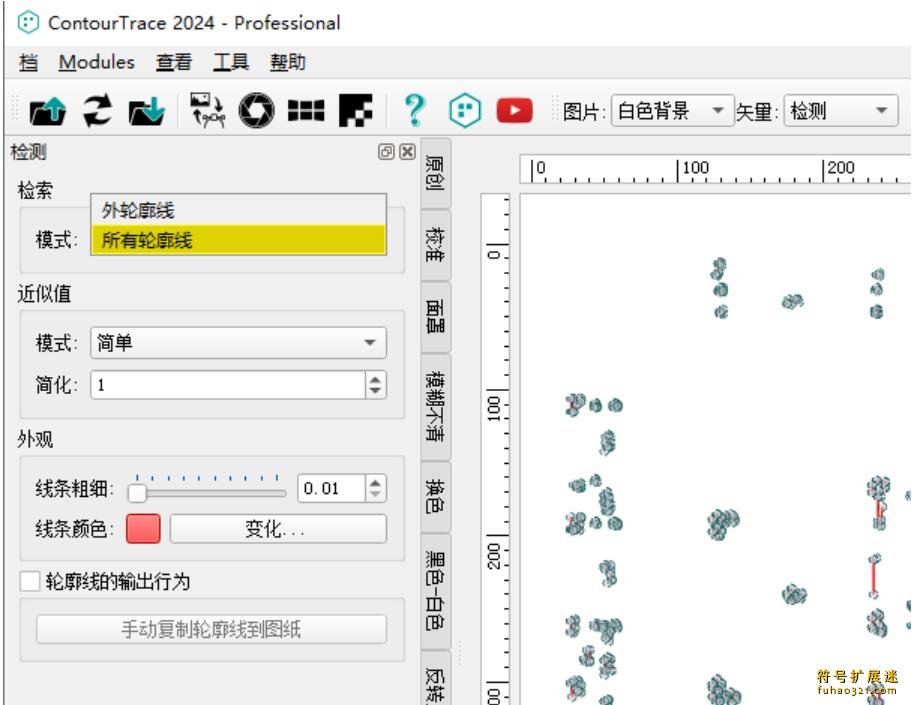Open the 查看 menu
Viewport: 912px width, 705px height.
(x=173, y=62)
